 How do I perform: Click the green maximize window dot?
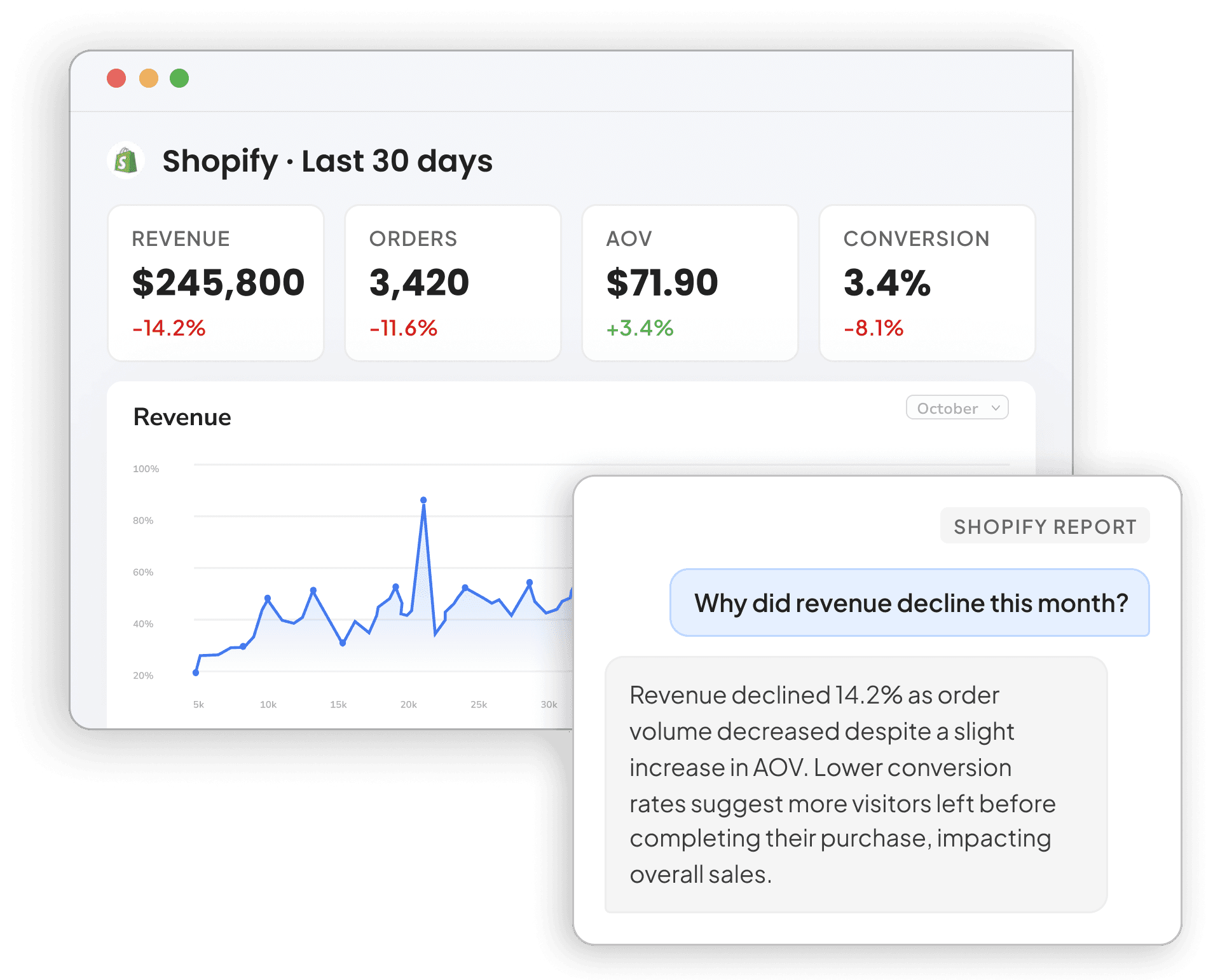click(x=179, y=78)
